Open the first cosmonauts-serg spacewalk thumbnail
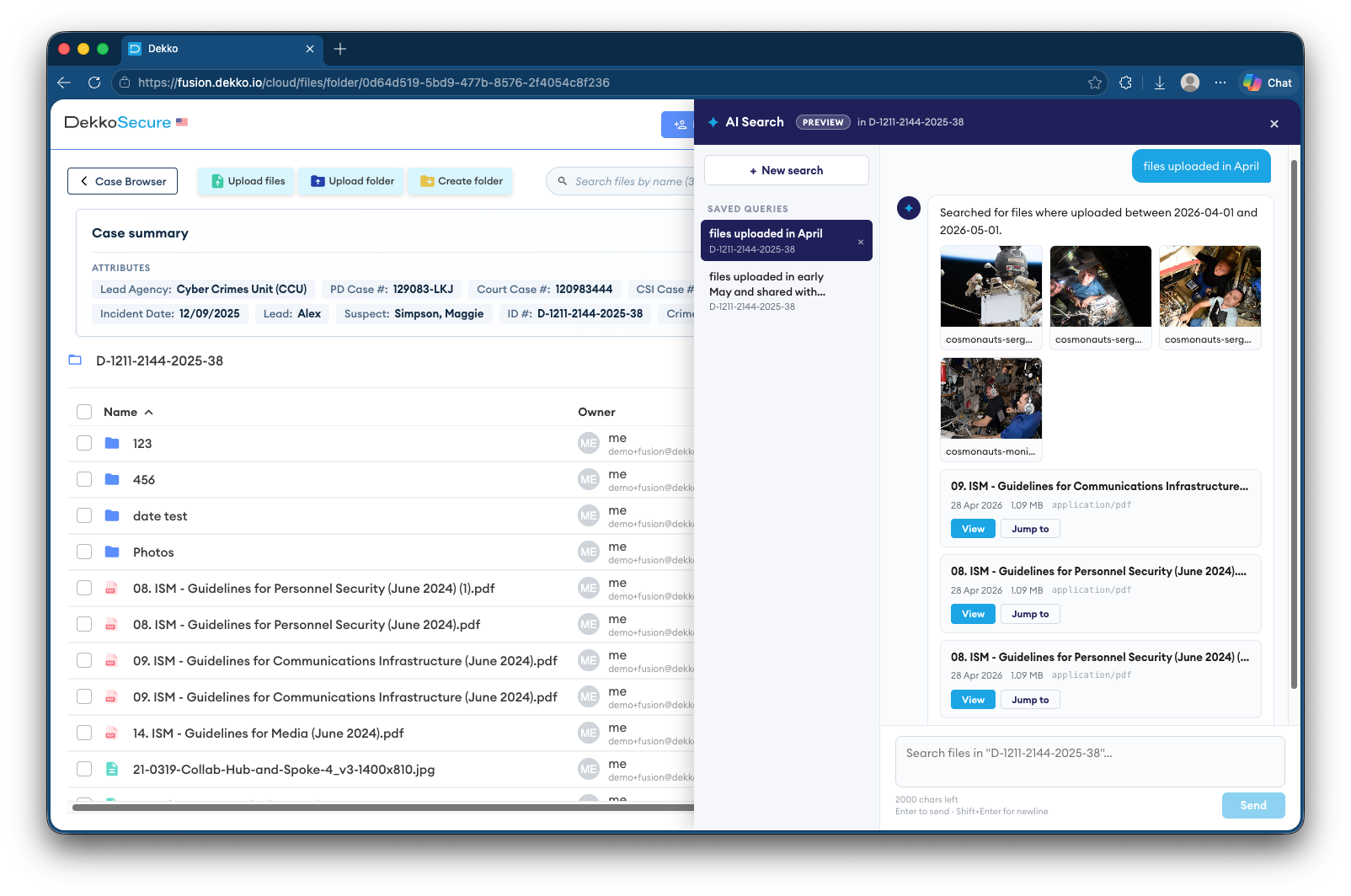 coord(991,297)
